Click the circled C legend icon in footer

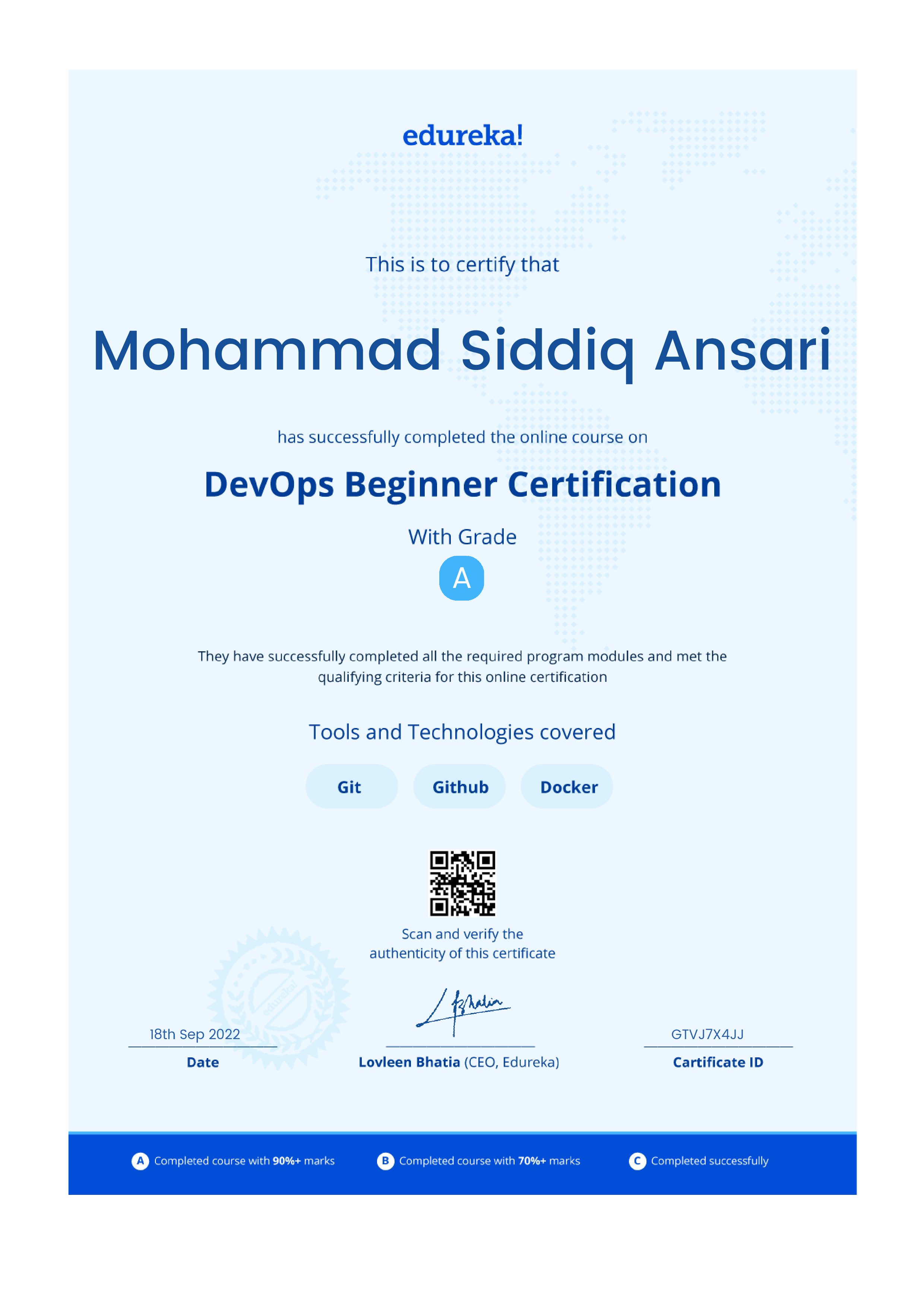pyautogui.click(x=637, y=1161)
